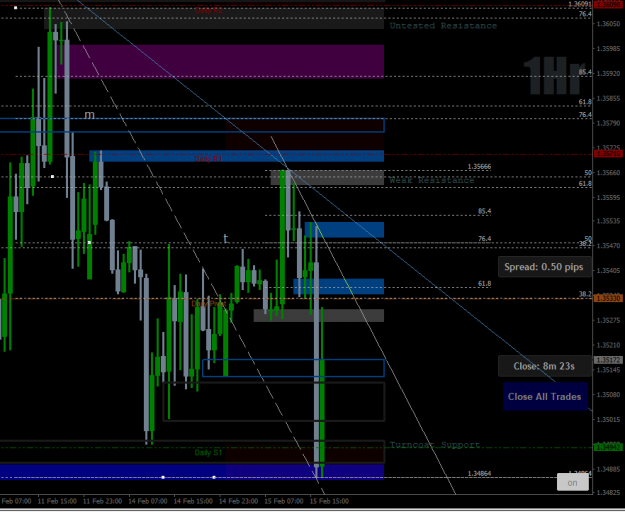The width and height of the screenshot is (625, 512).
Task: Select the Untested Resistance label
Action: click(x=443, y=26)
